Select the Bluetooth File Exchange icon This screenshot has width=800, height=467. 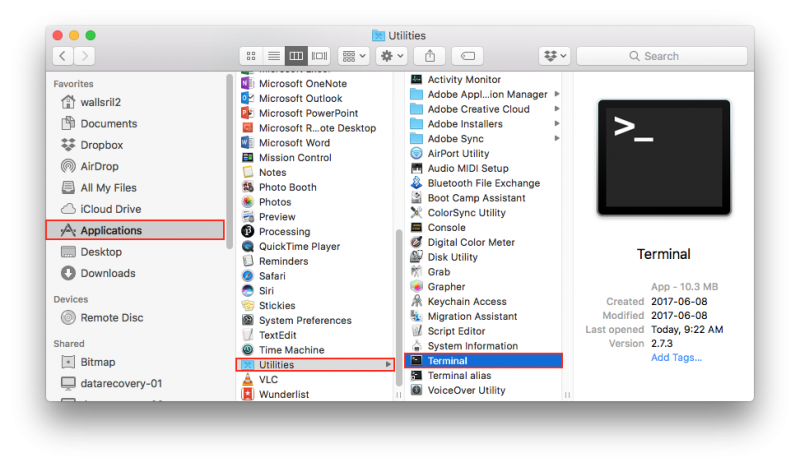point(416,183)
